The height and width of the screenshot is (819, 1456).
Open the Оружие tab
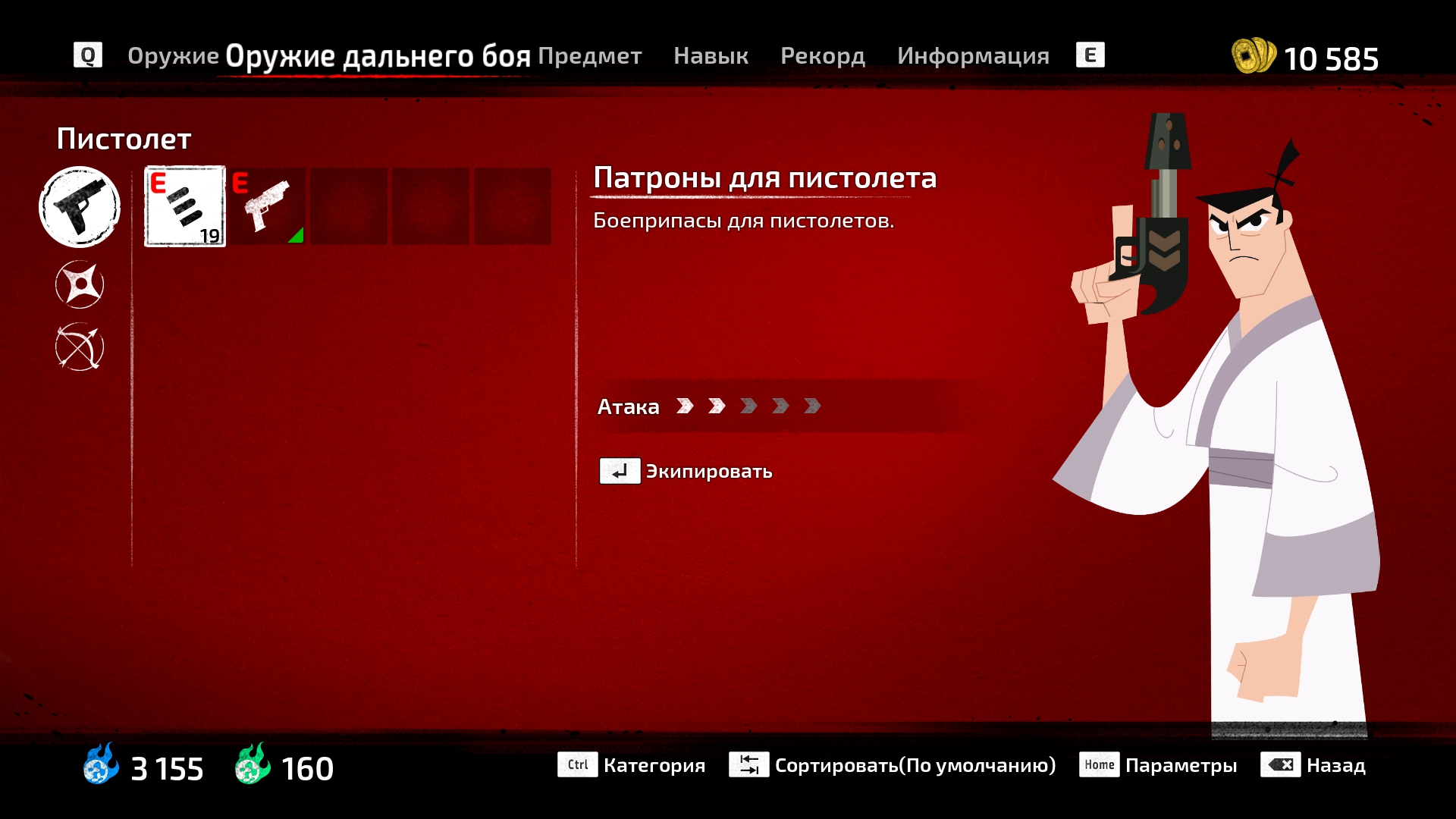[x=173, y=56]
